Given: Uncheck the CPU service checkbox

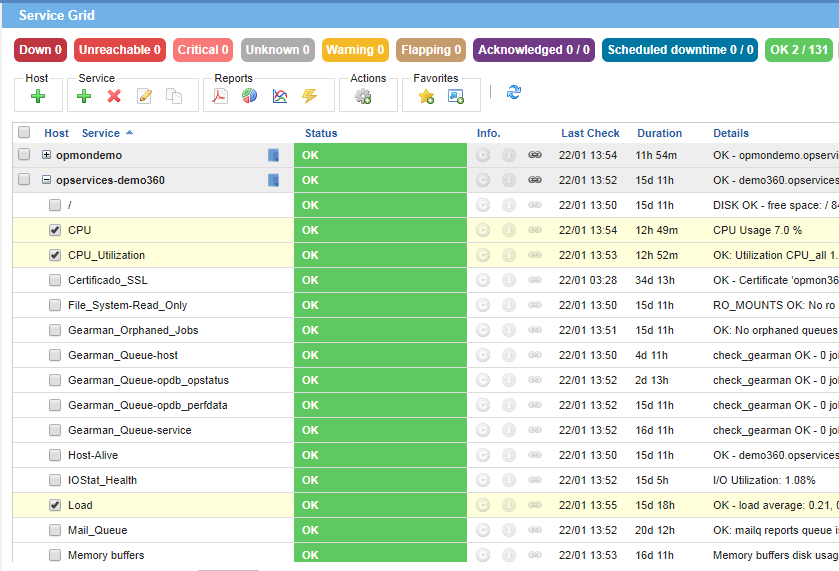Looking at the screenshot, I should click(55, 230).
